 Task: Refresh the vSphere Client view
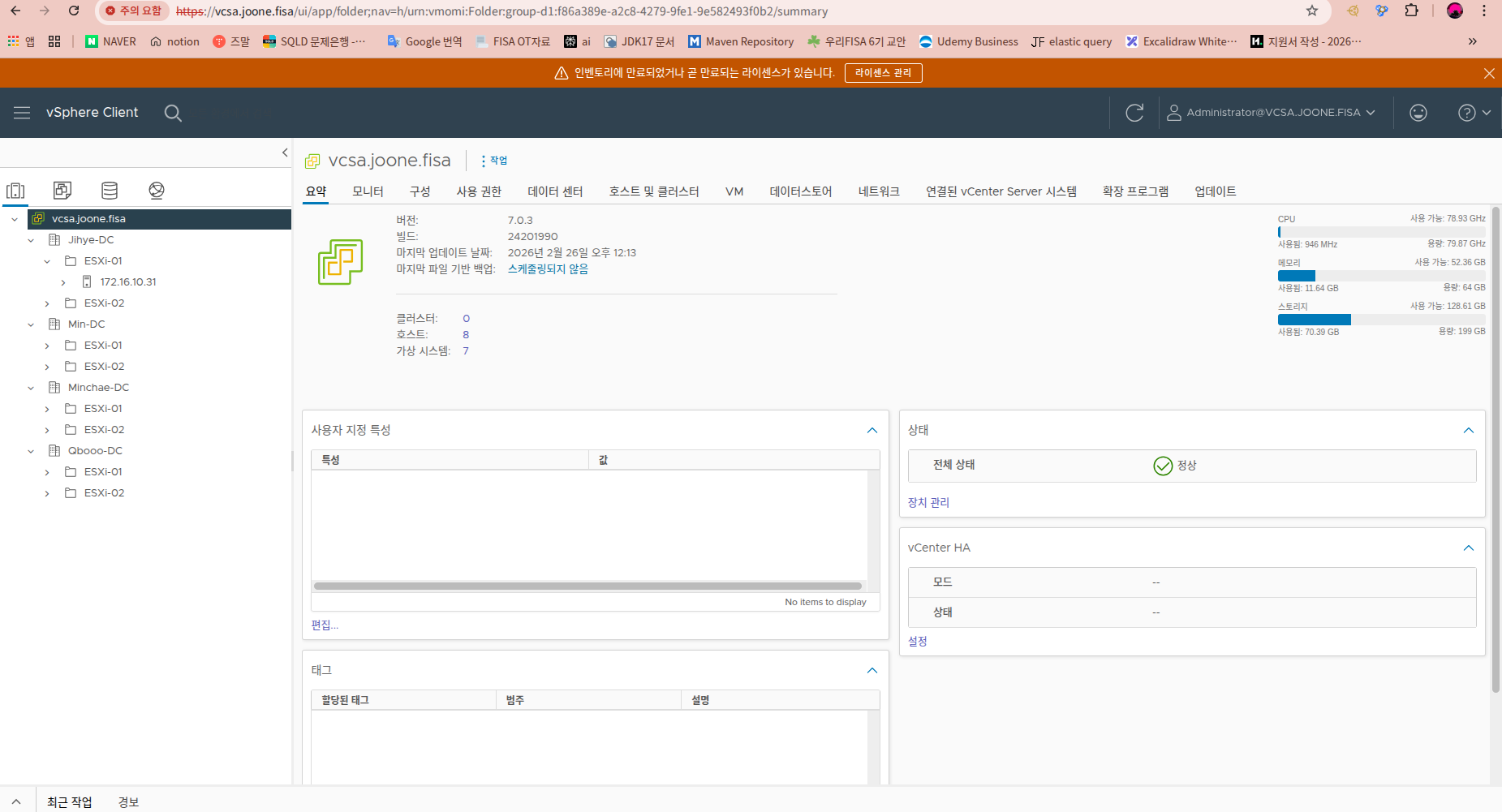[1134, 113]
